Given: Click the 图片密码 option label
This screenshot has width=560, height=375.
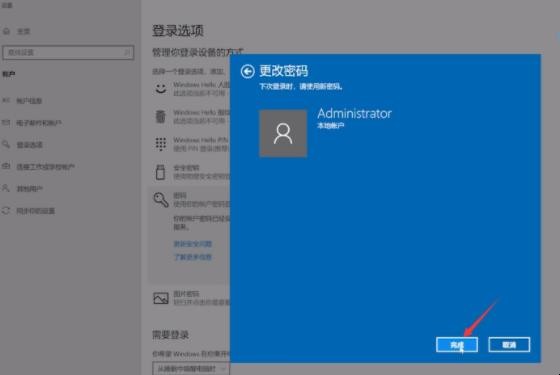Looking at the screenshot, I should (x=186, y=294).
